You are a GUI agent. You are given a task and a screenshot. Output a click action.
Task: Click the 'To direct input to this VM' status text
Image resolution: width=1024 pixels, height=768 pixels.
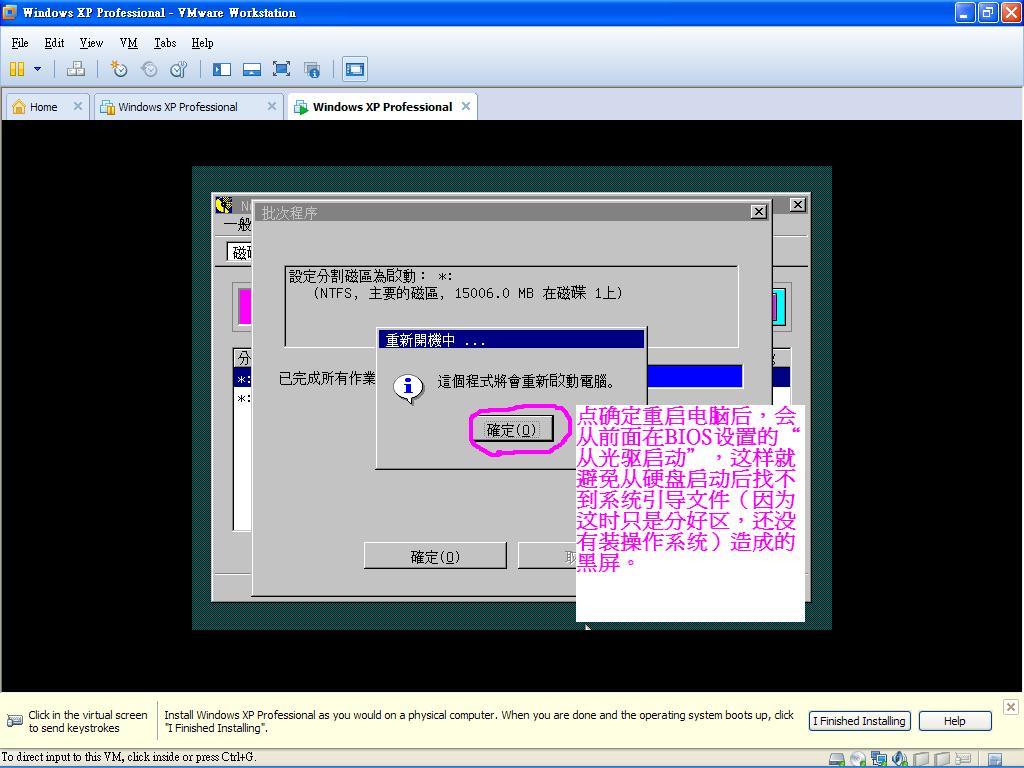click(129, 757)
